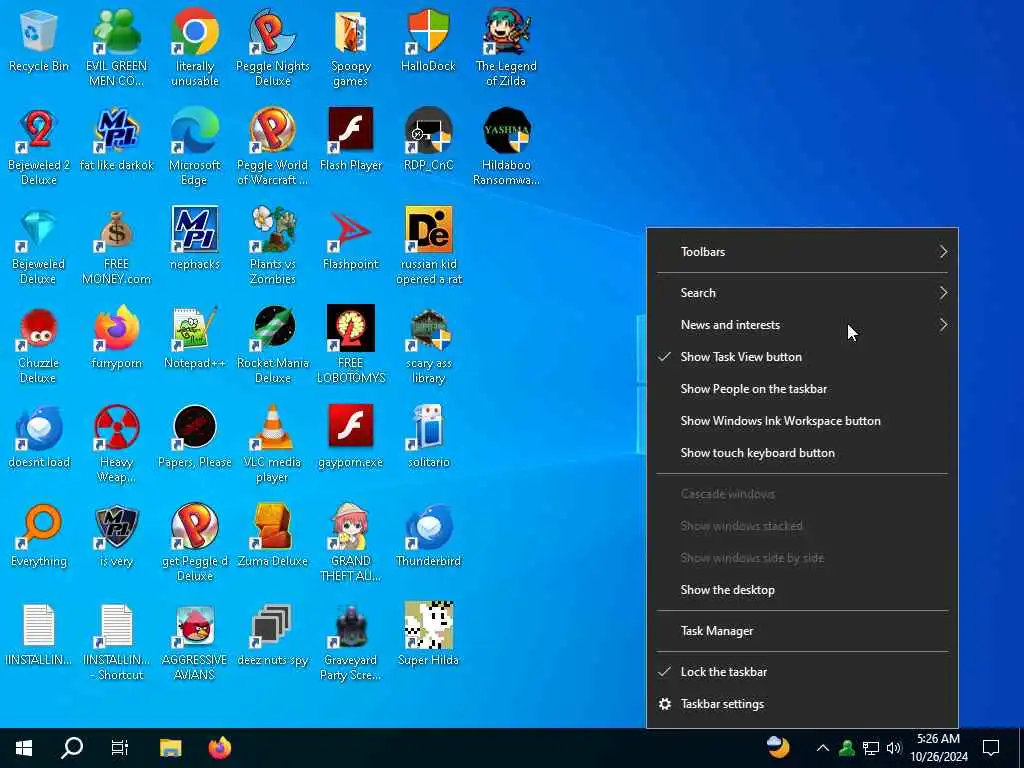Screen dimensions: 1024x768
Task: Launch Firefox from the taskbar
Action: coord(219,748)
